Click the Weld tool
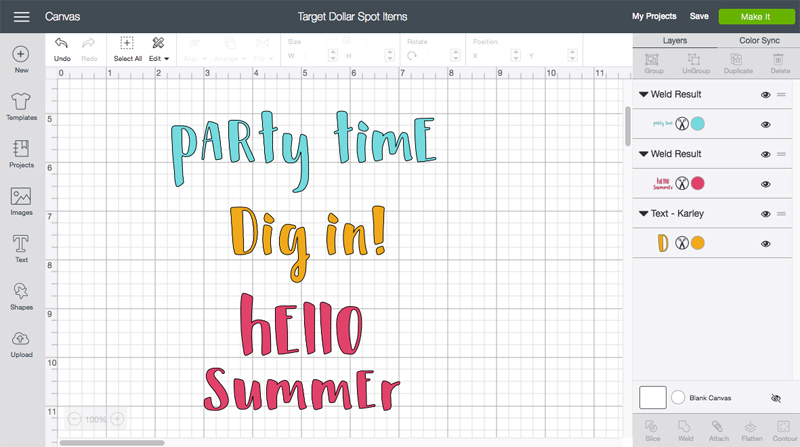This screenshot has height=447, width=800. point(685,431)
